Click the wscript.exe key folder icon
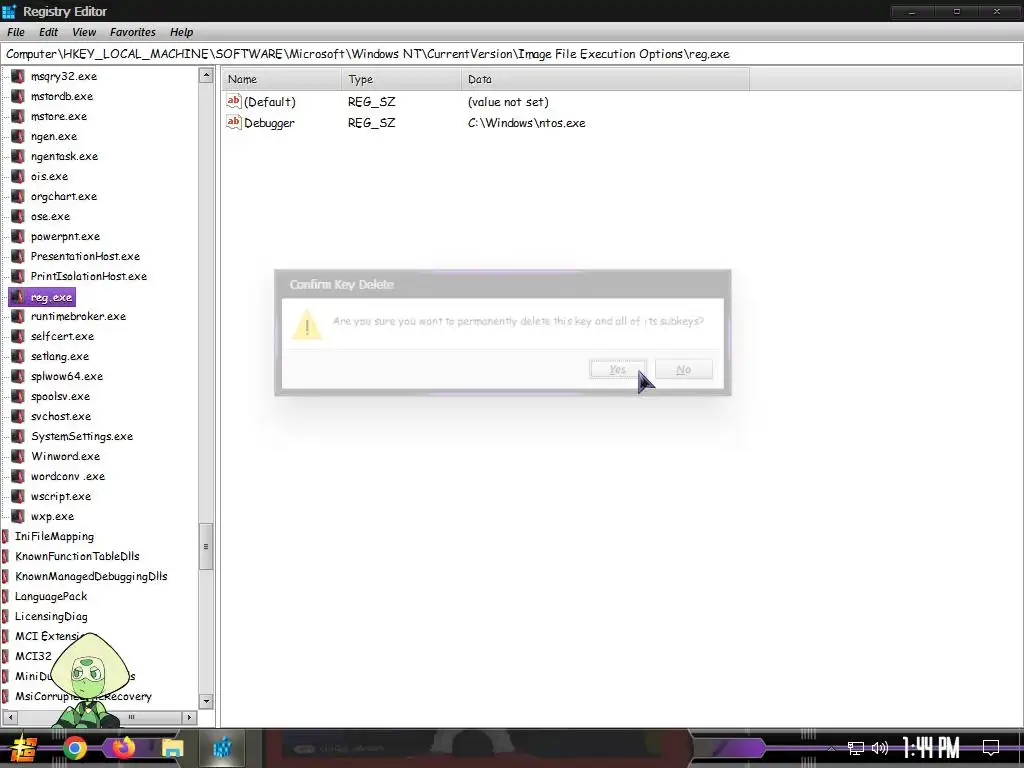The width and height of the screenshot is (1024, 768). pyautogui.click(x=18, y=496)
